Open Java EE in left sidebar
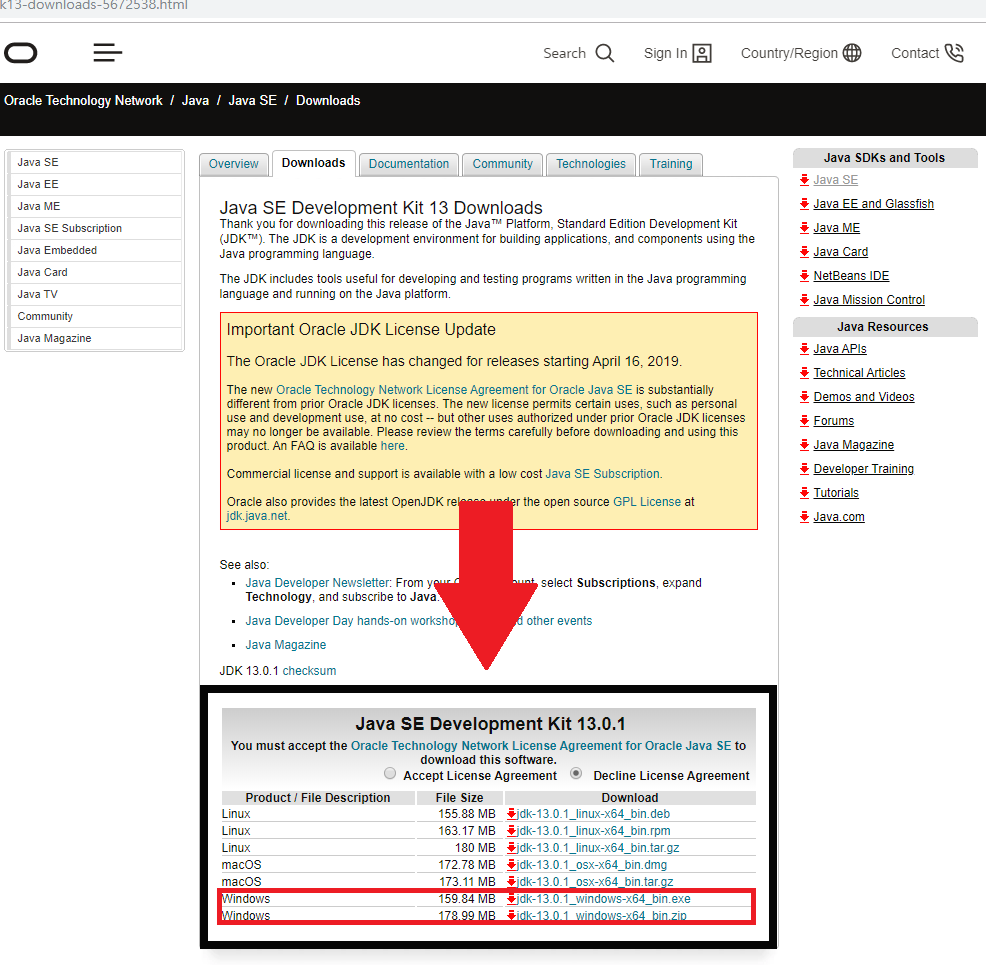The image size is (986, 965). pyautogui.click(x=96, y=184)
